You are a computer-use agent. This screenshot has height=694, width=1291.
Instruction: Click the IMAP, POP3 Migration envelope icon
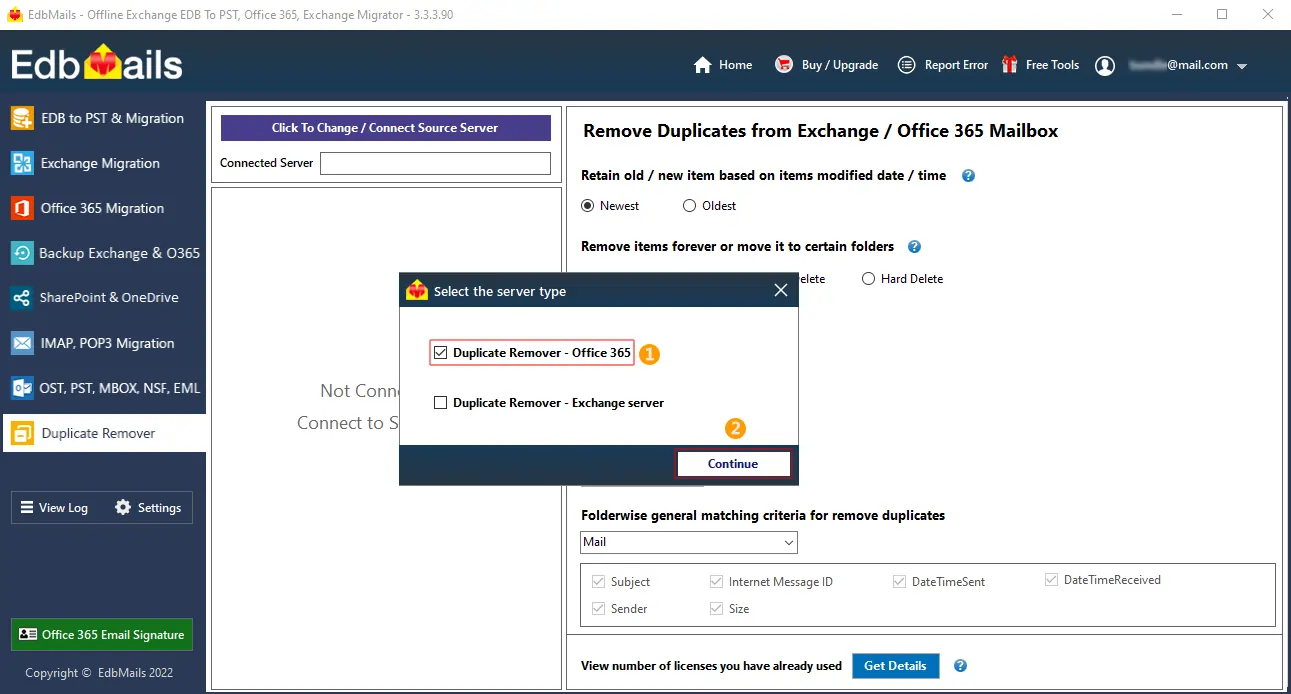tap(22, 343)
